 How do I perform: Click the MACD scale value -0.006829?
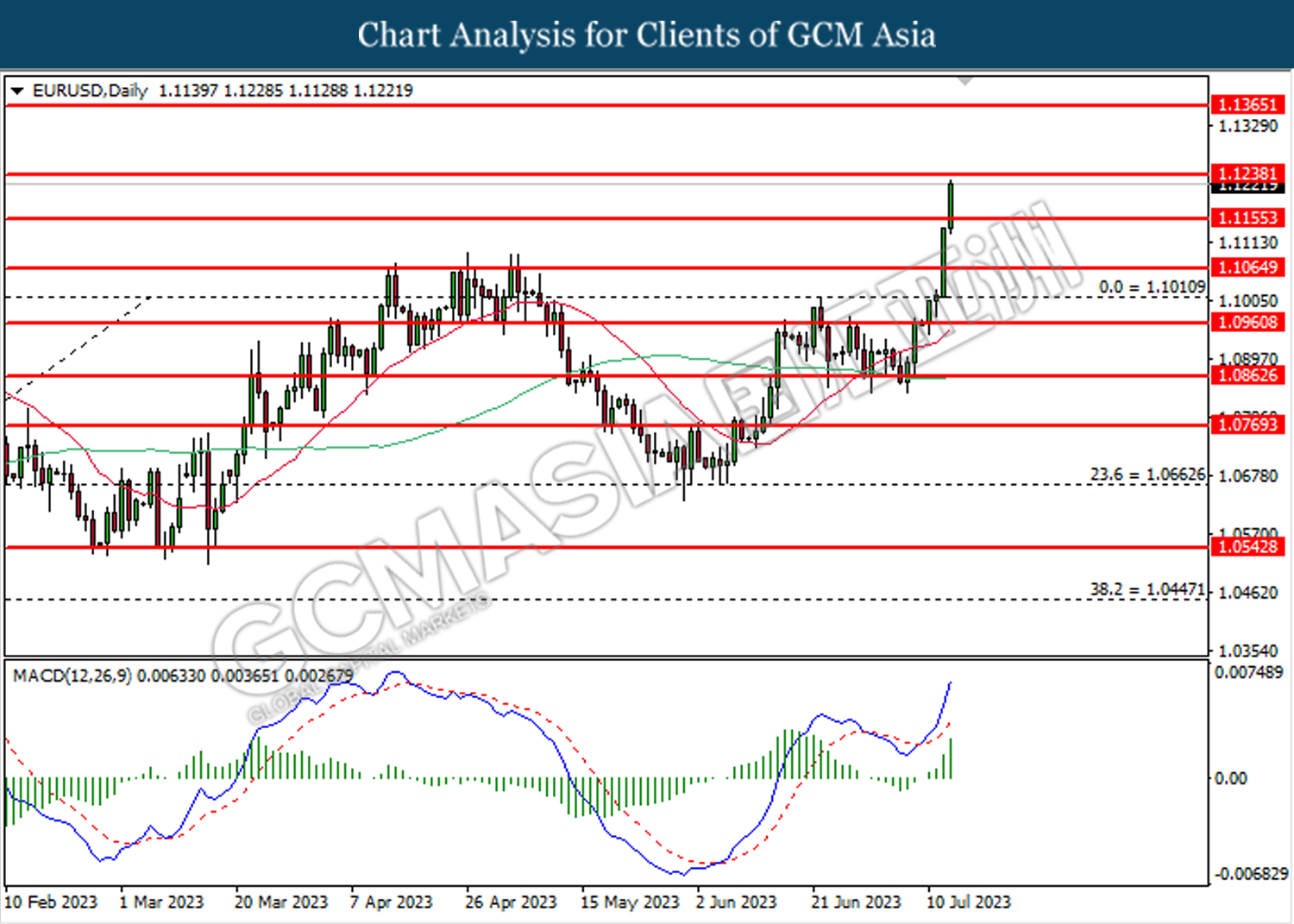pyautogui.click(x=1251, y=874)
